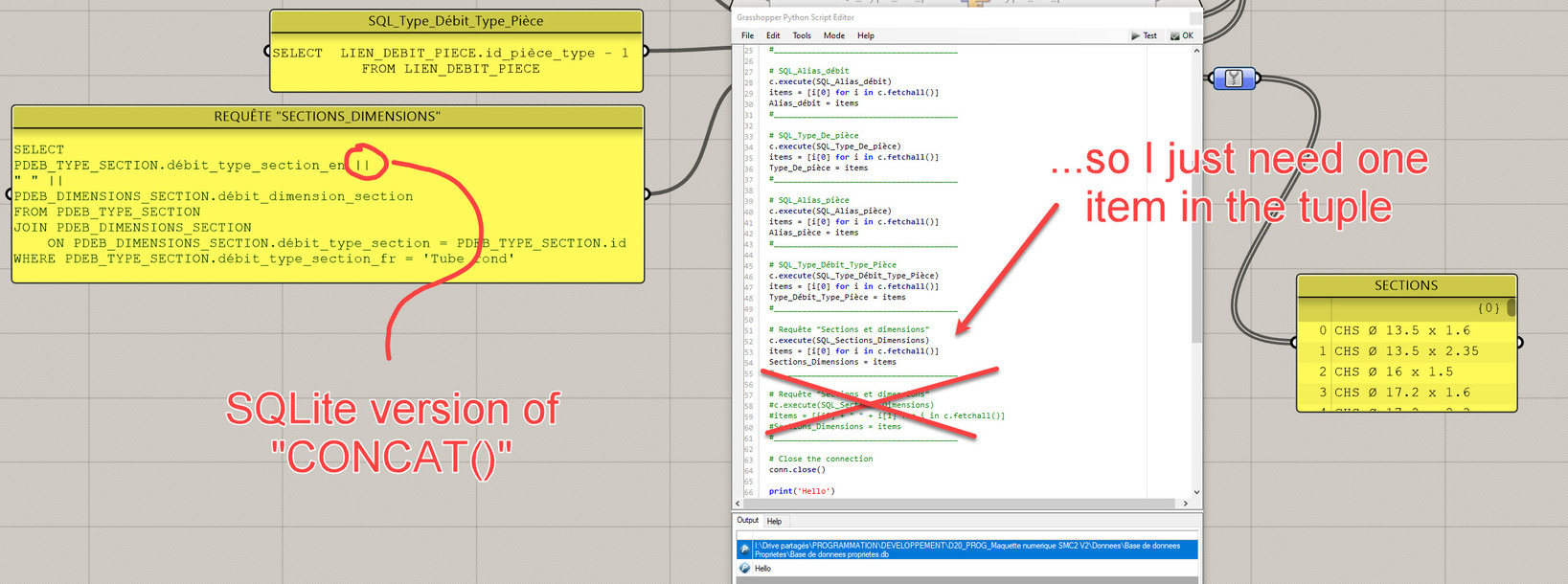Click the Test play arrow icon
Screen dimensions: 1568x584
click(1135, 36)
